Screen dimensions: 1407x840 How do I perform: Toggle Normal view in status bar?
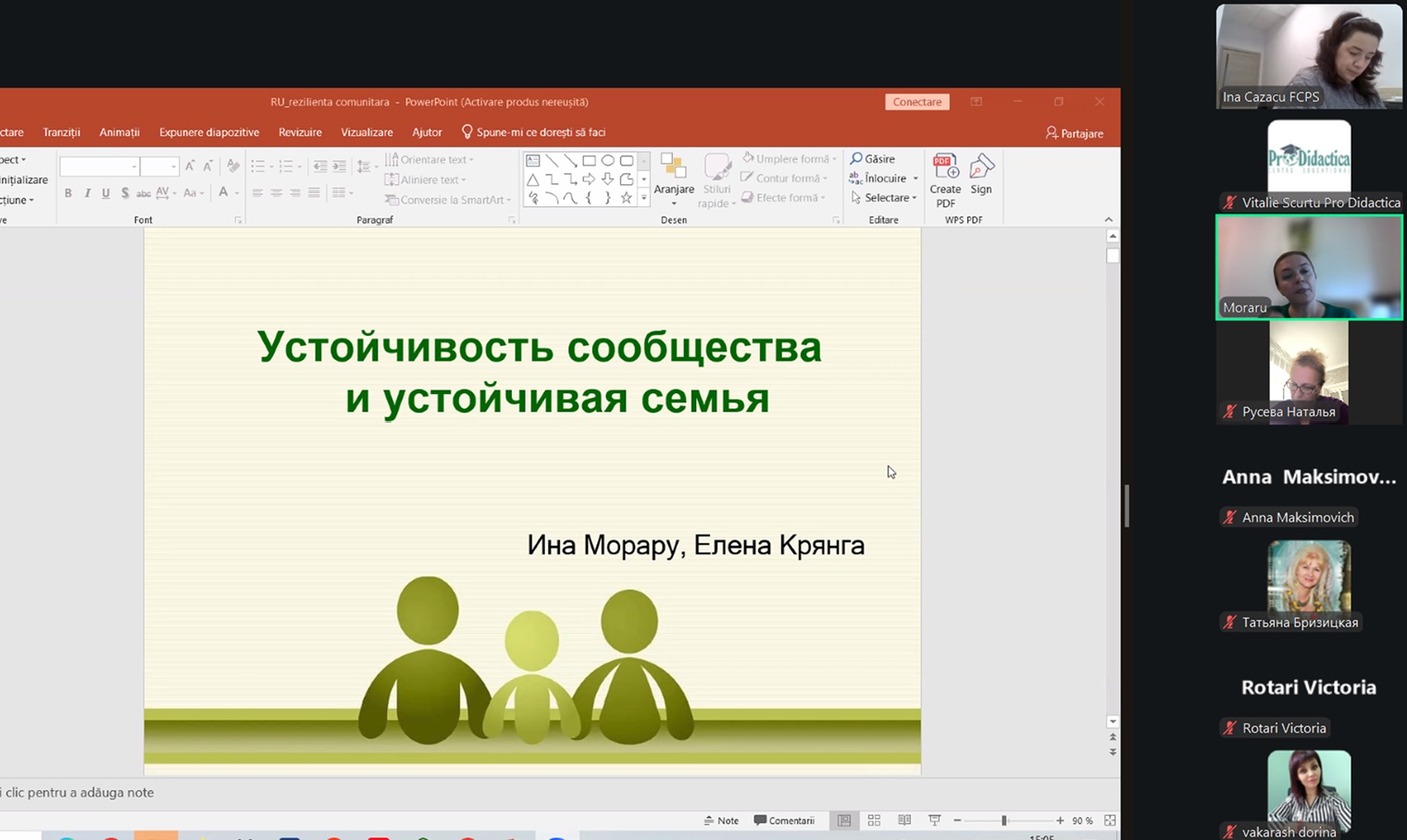[x=844, y=821]
